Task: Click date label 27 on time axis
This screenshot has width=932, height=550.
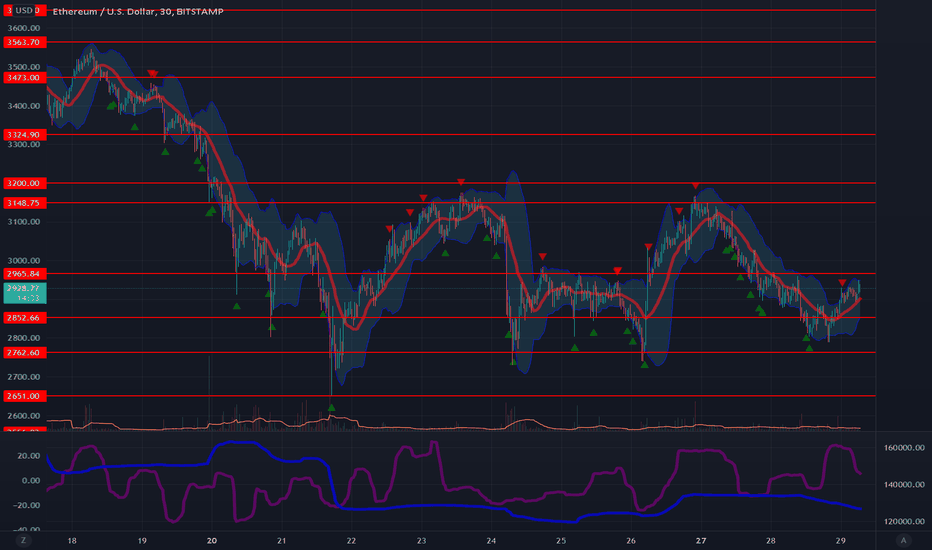Action: click(x=701, y=540)
